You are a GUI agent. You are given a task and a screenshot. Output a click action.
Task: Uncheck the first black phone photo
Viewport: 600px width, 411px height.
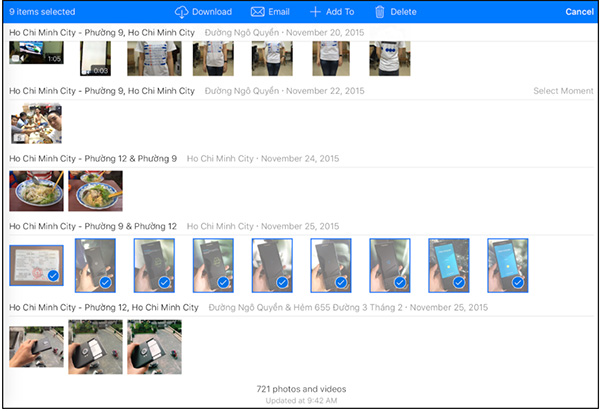pyautogui.click(x=105, y=282)
